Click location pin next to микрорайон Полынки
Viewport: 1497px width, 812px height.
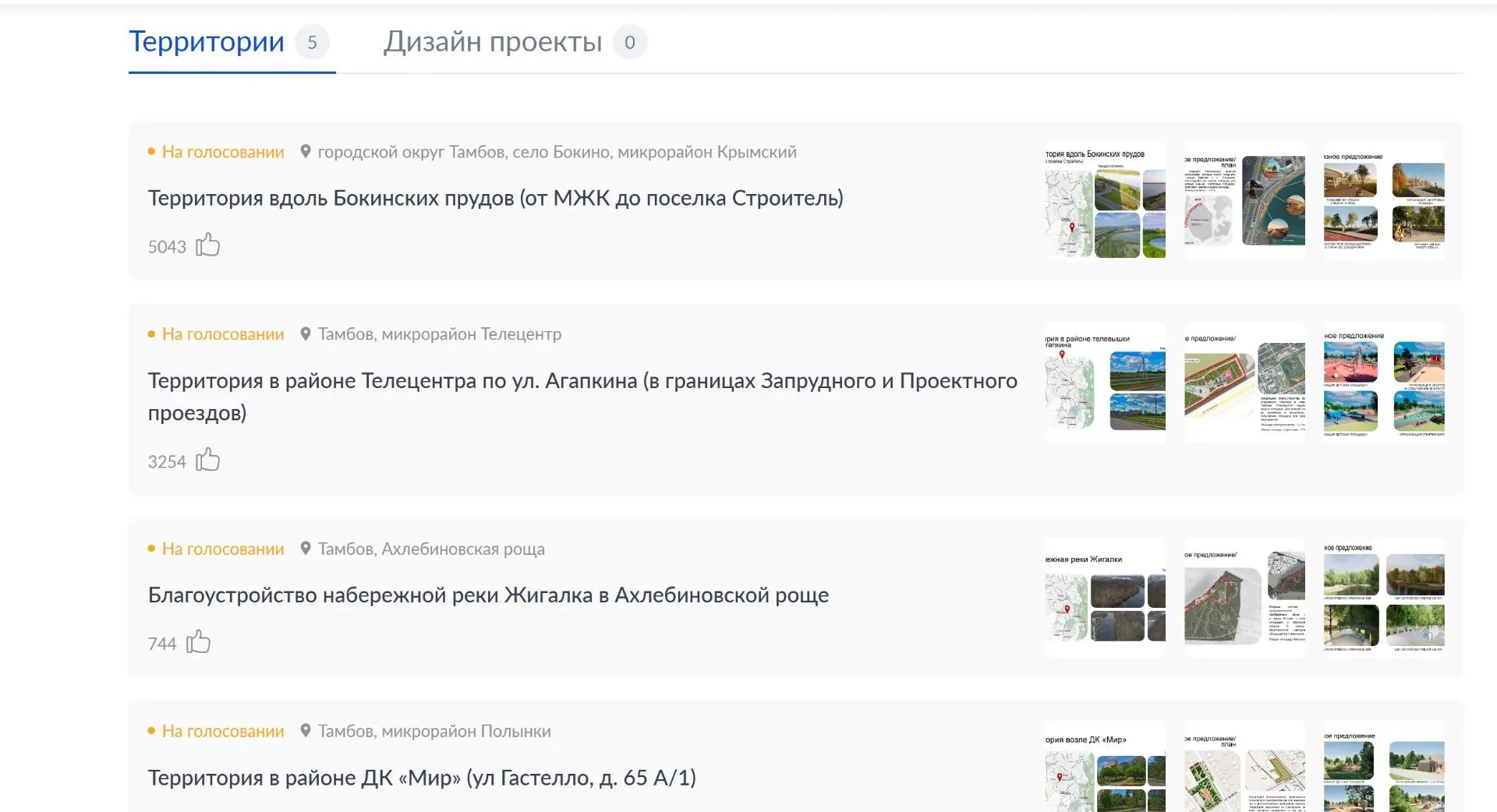pos(306,731)
